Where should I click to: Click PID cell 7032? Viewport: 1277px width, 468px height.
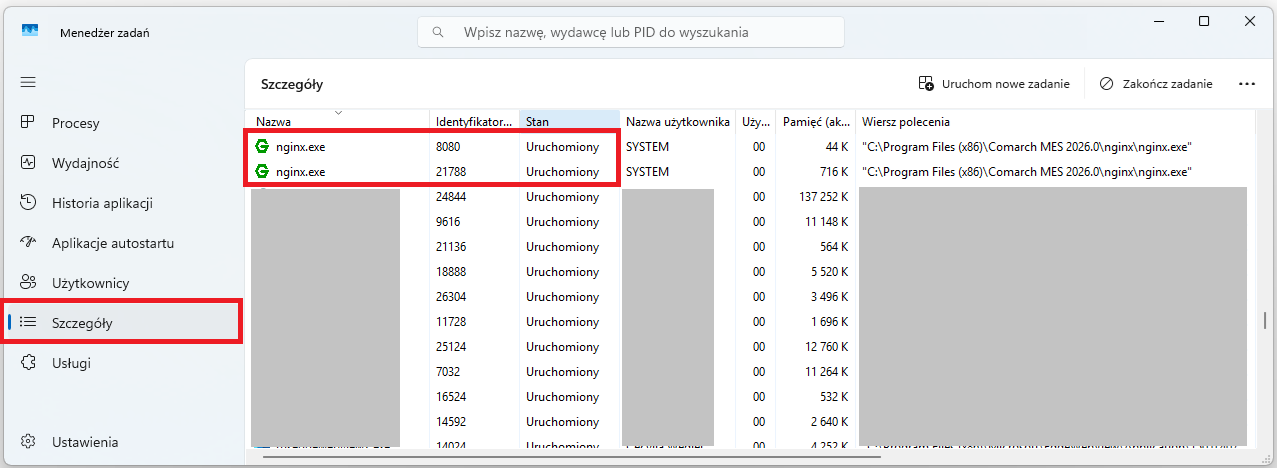448,372
